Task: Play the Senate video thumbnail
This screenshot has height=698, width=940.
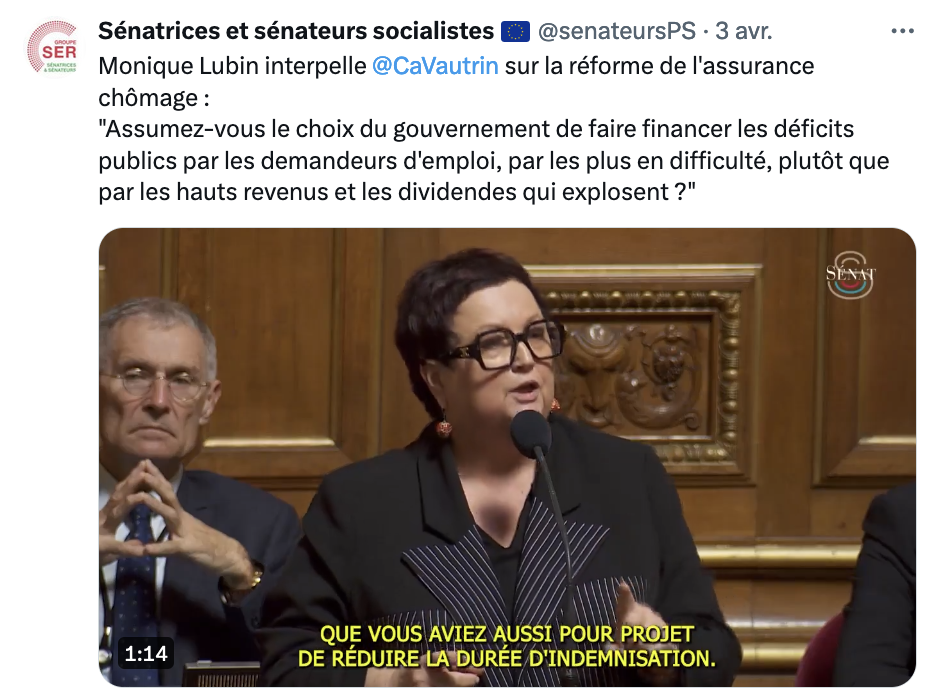Action: pyautogui.click(x=507, y=457)
